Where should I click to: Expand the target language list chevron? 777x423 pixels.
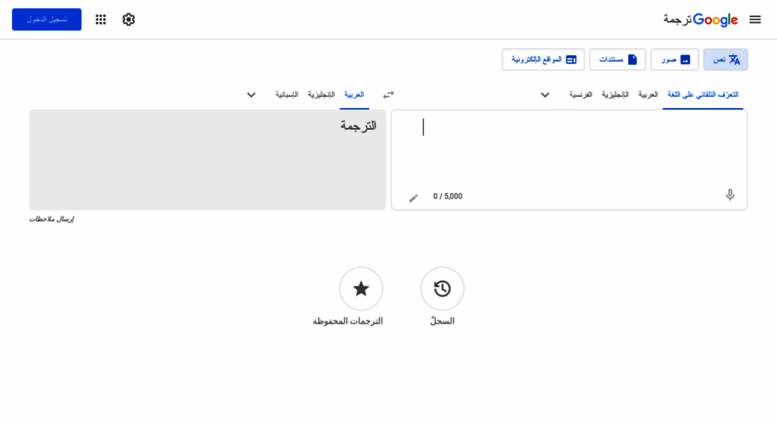pos(251,95)
